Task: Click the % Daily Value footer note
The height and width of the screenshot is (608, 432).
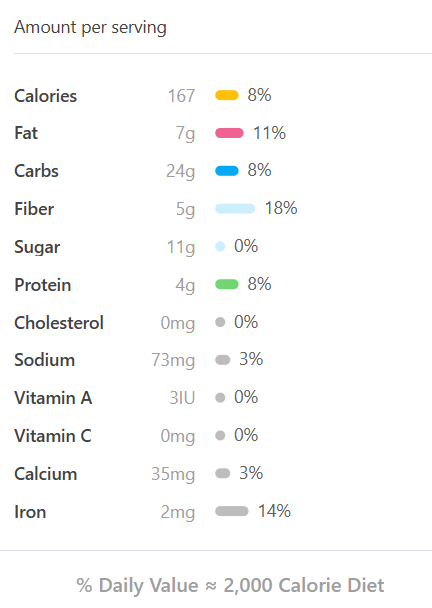Action: (x=230, y=586)
